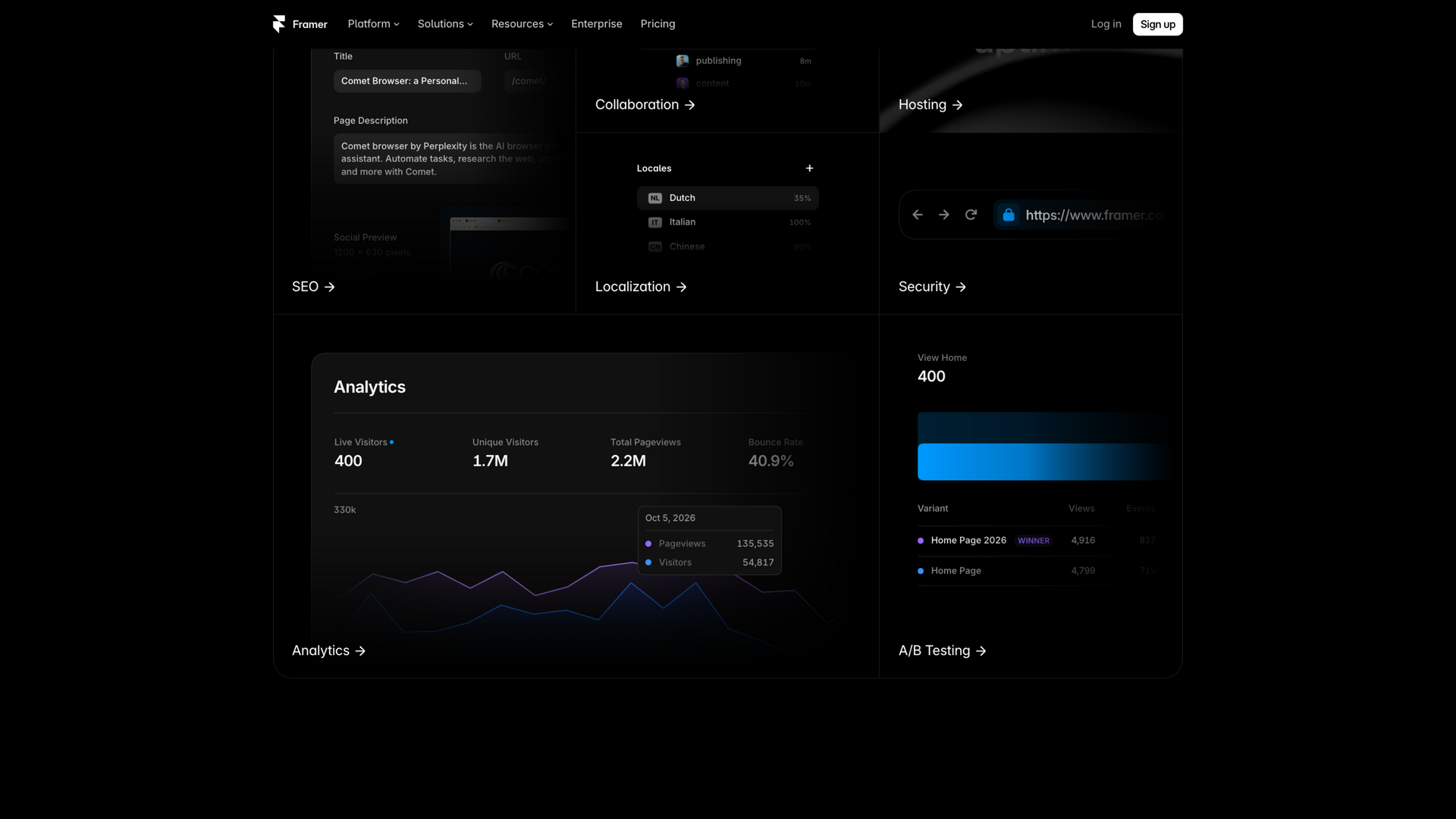
Task: Click the publishing user avatar icon
Action: click(682, 61)
